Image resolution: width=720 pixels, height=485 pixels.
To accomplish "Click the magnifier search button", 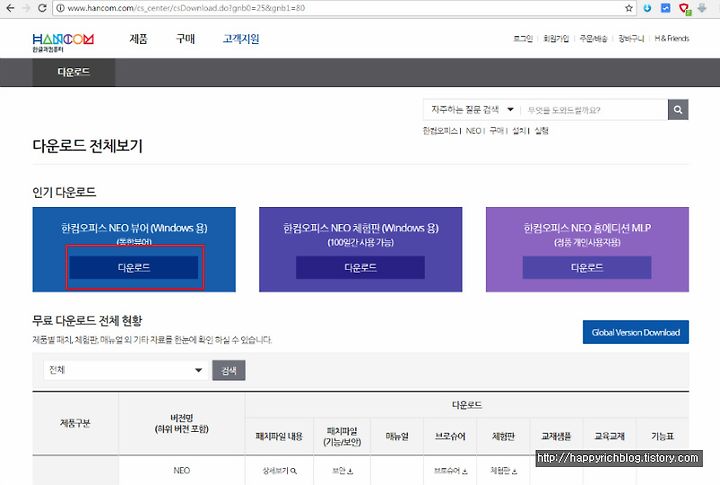I will point(678,110).
